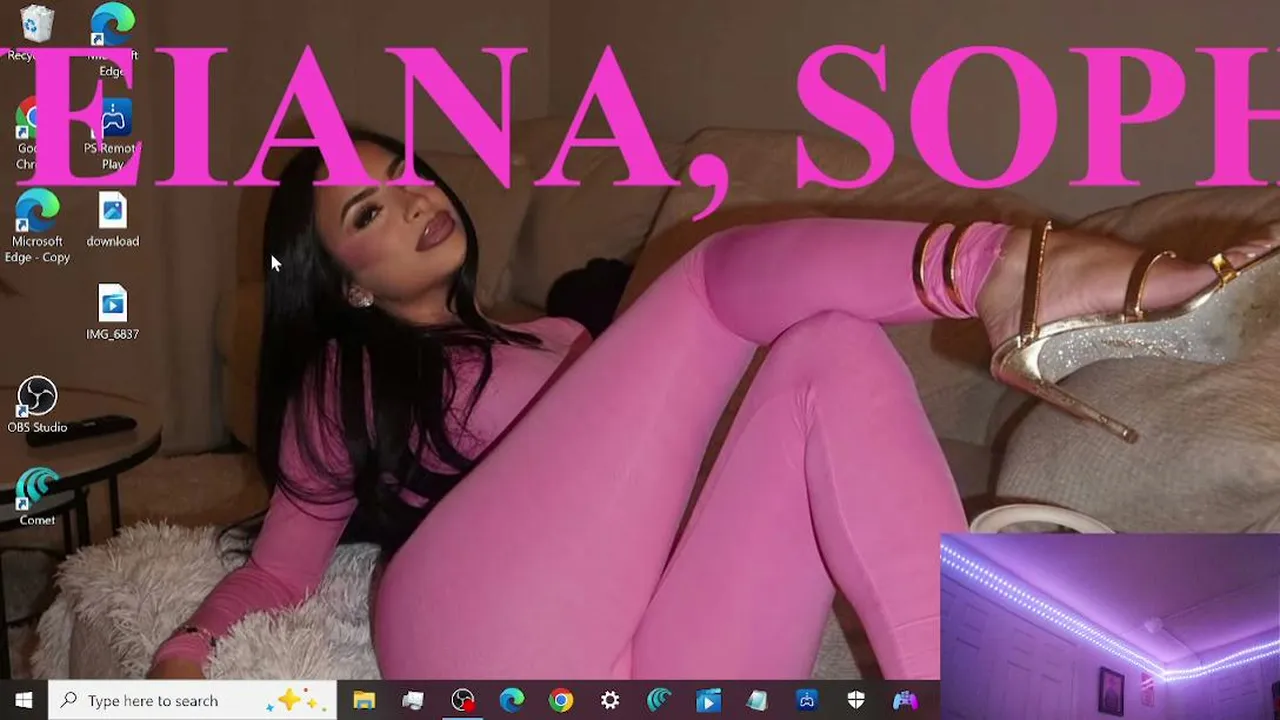Select the IMG_6837 video file icon

112,313
